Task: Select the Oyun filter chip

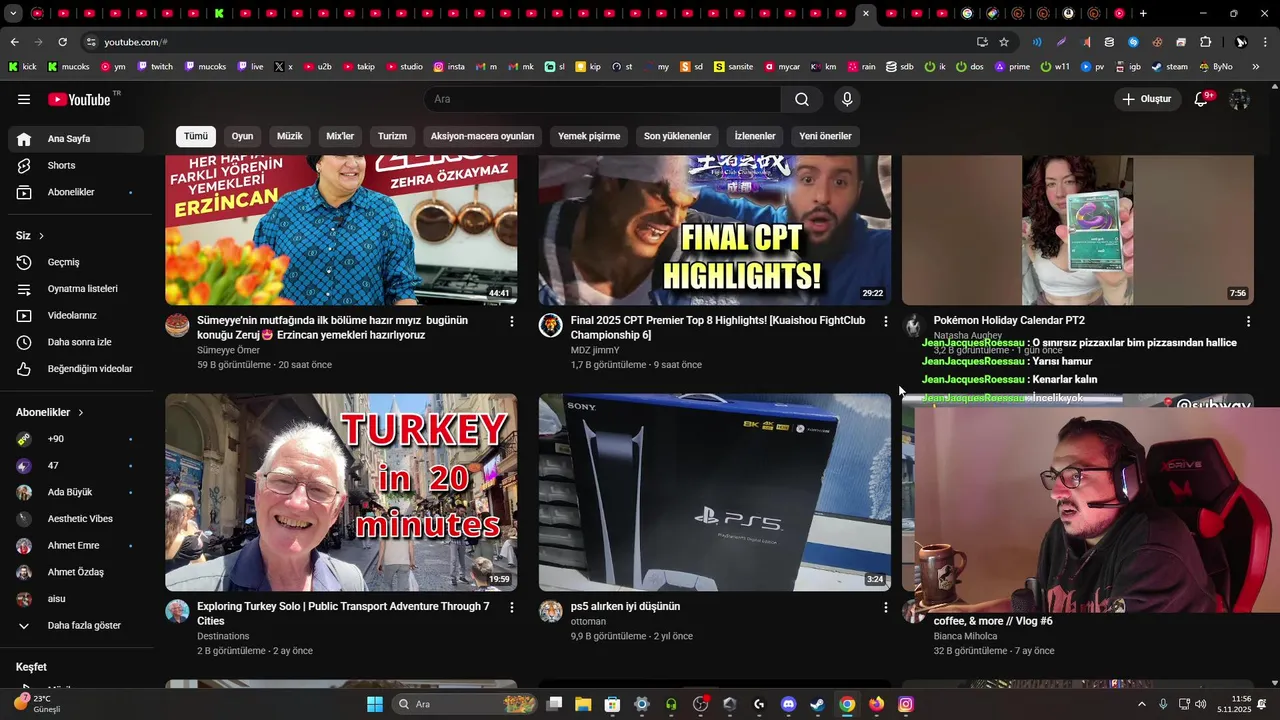Action: pyautogui.click(x=243, y=136)
